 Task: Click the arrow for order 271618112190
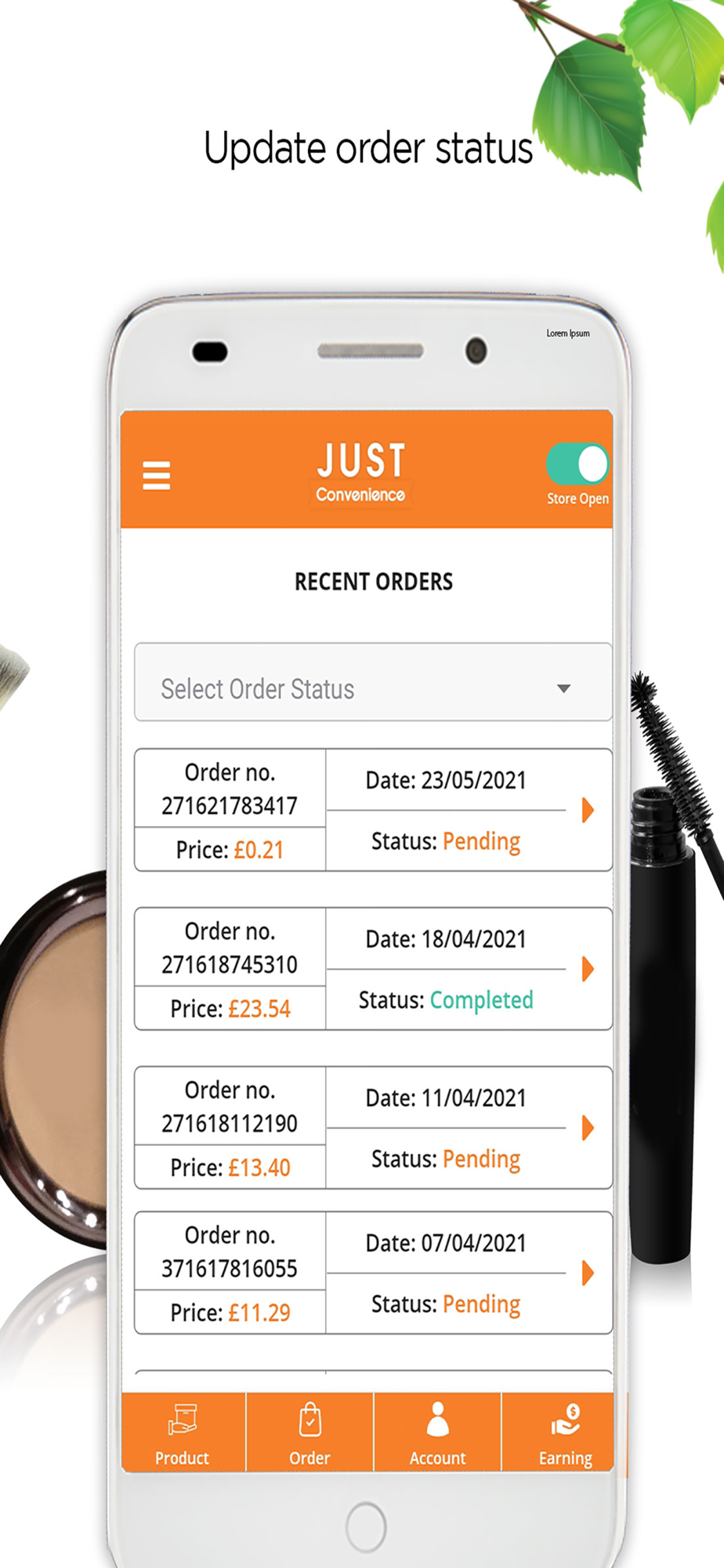[588, 1128]
